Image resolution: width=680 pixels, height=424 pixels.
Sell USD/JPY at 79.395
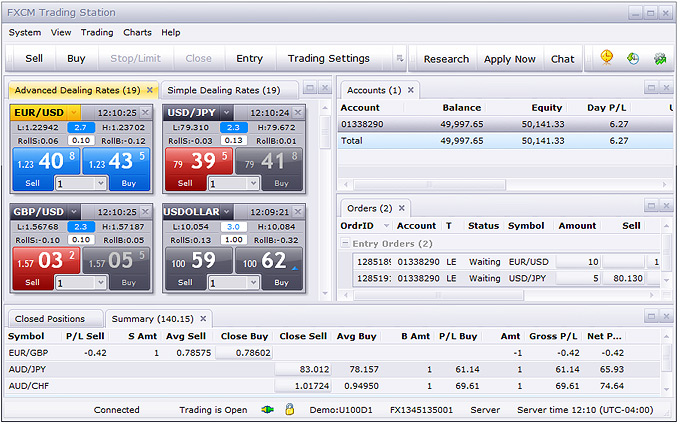[x=199, y=169]
